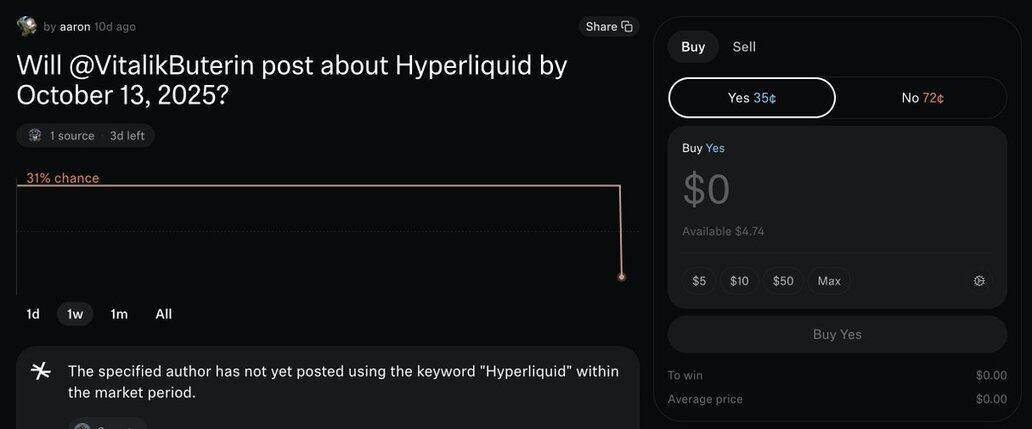Set chart range to 1m
This screenshot has width=1032, height=429.
[119, 314]
